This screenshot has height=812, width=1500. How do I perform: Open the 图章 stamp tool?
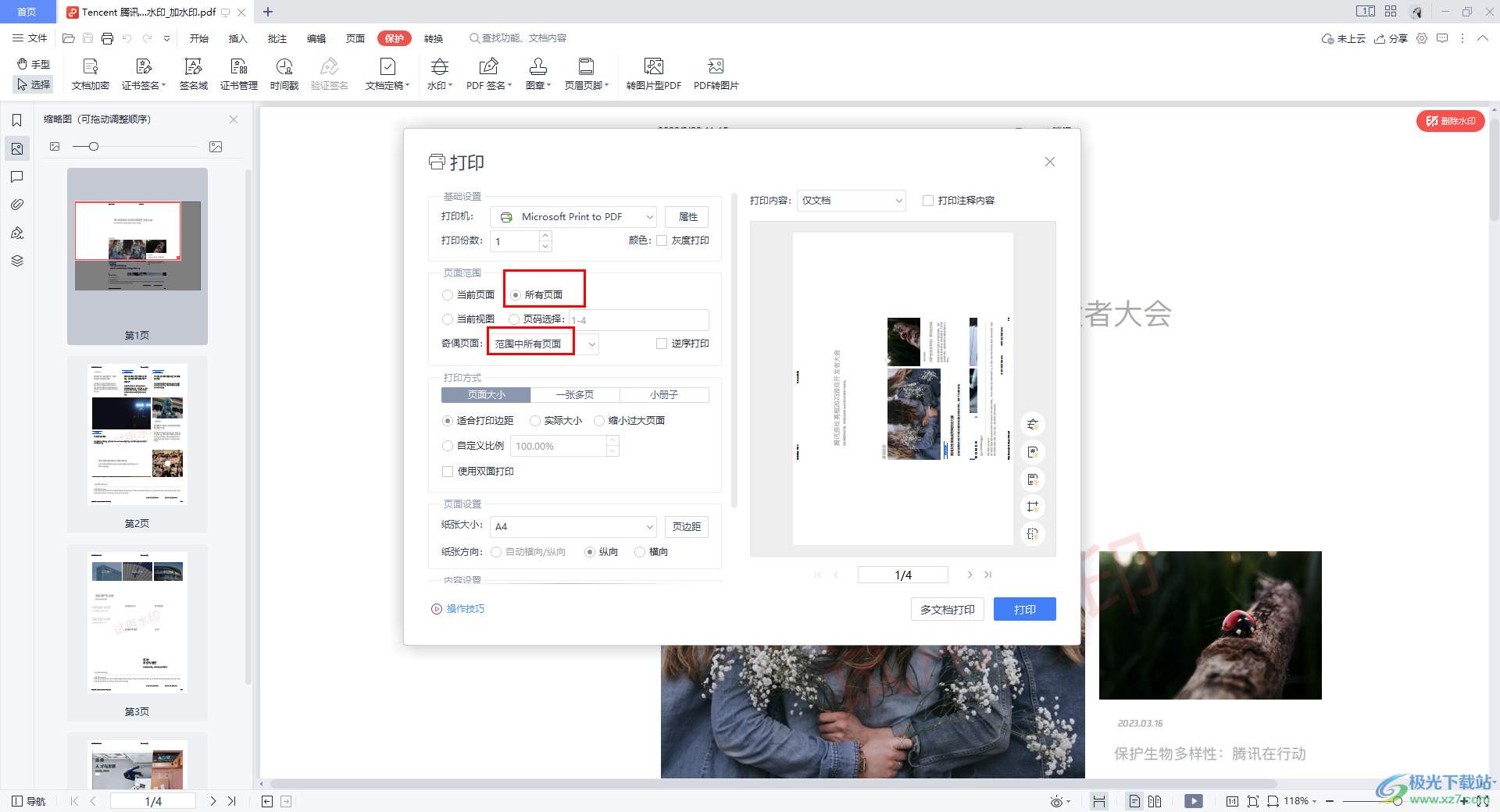pyautogui.click(x=538, y=74)
